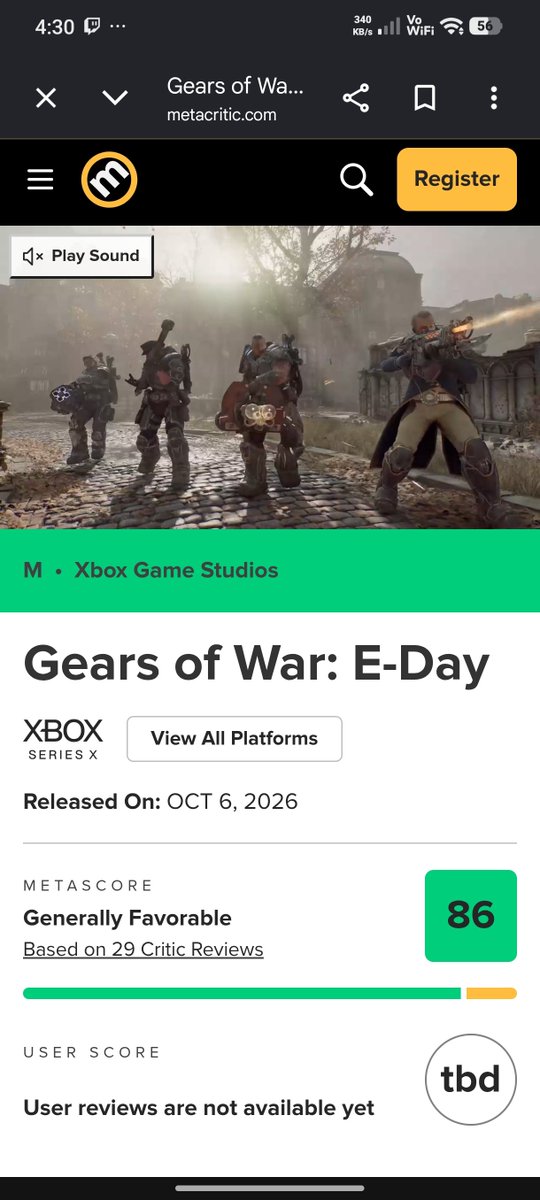The height and width of the screenshot is (1200, 540).
Task: Select the 86 Metascore box
Action: [x=471, y=916]
